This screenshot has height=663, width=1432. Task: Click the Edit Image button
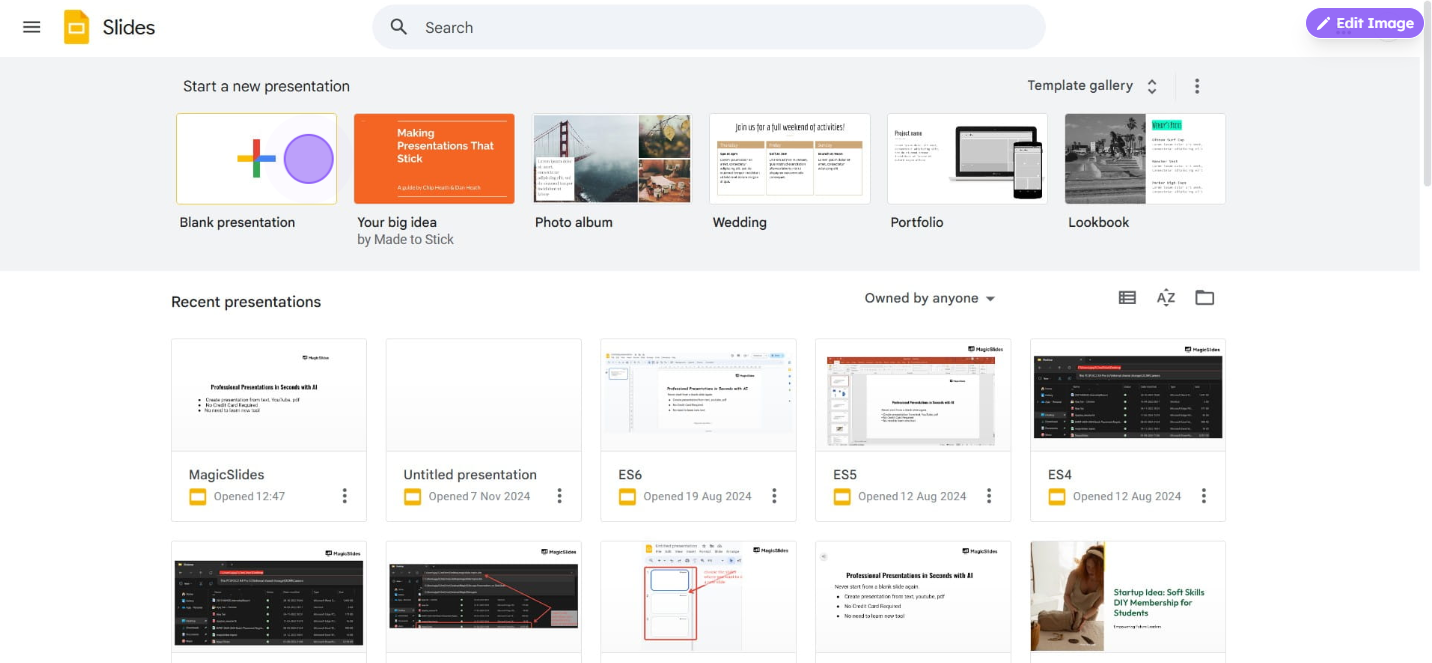[x=1364, y=23]
